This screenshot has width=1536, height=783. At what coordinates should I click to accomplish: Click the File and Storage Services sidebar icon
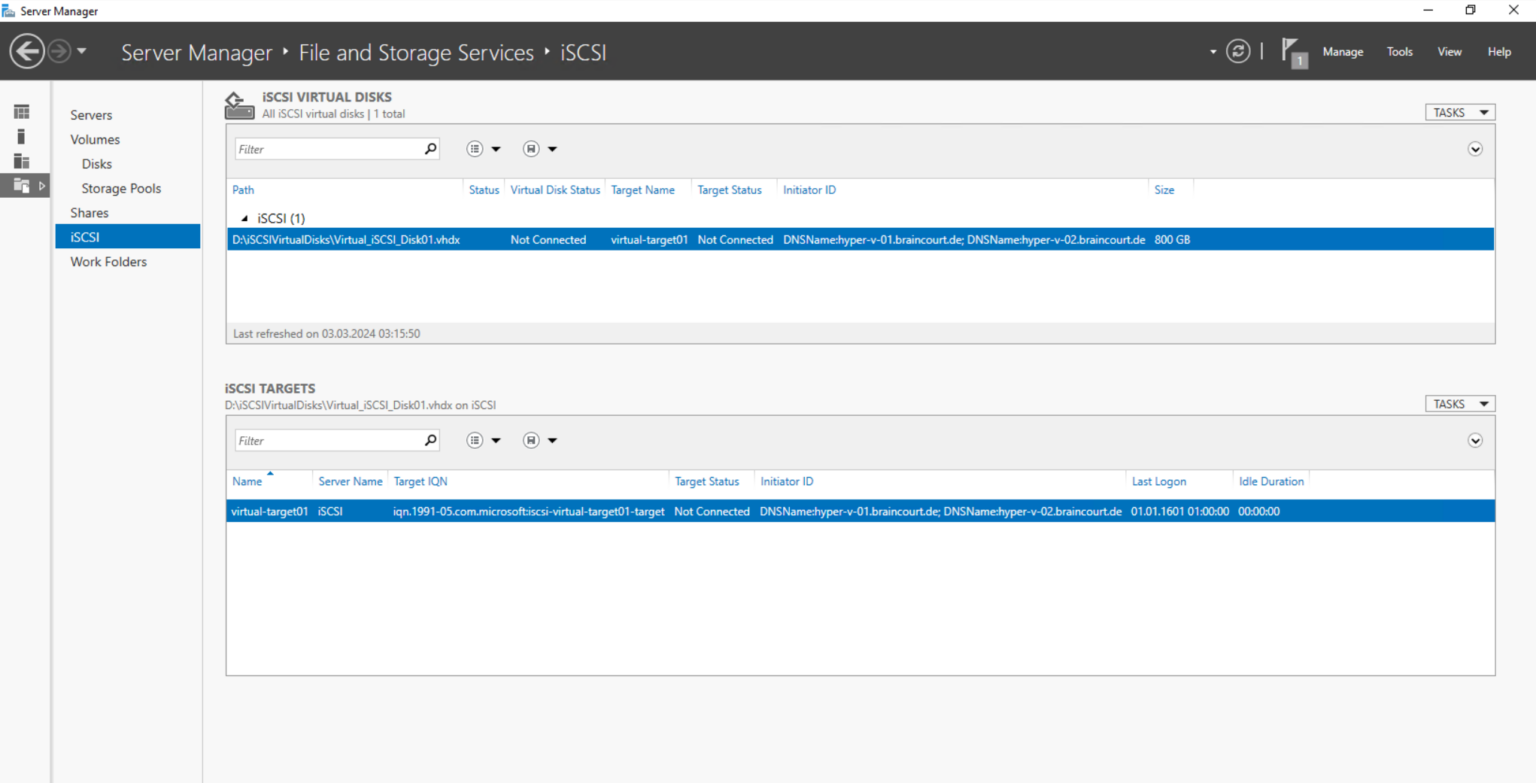click(21, 186)
